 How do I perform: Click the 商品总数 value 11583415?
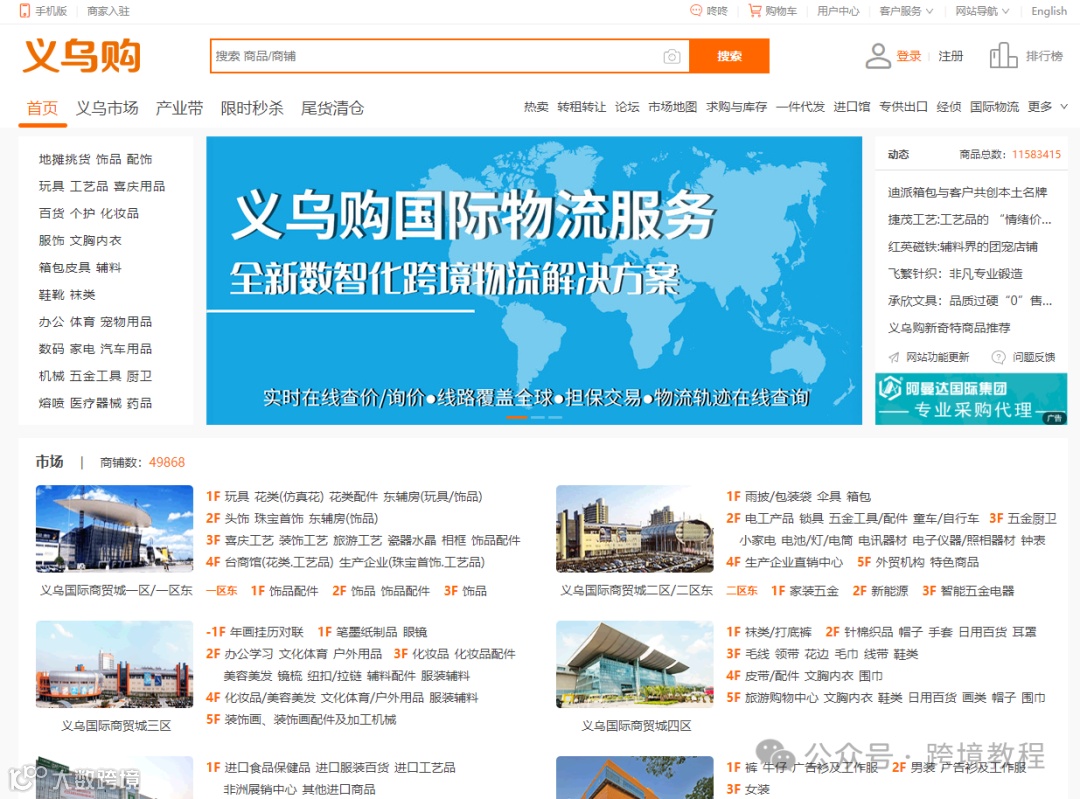(x=1037, y=154)
